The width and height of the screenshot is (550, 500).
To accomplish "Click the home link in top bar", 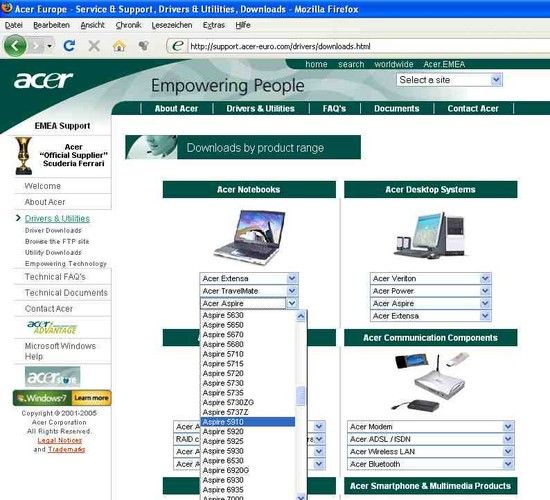I will coord(316,64).
